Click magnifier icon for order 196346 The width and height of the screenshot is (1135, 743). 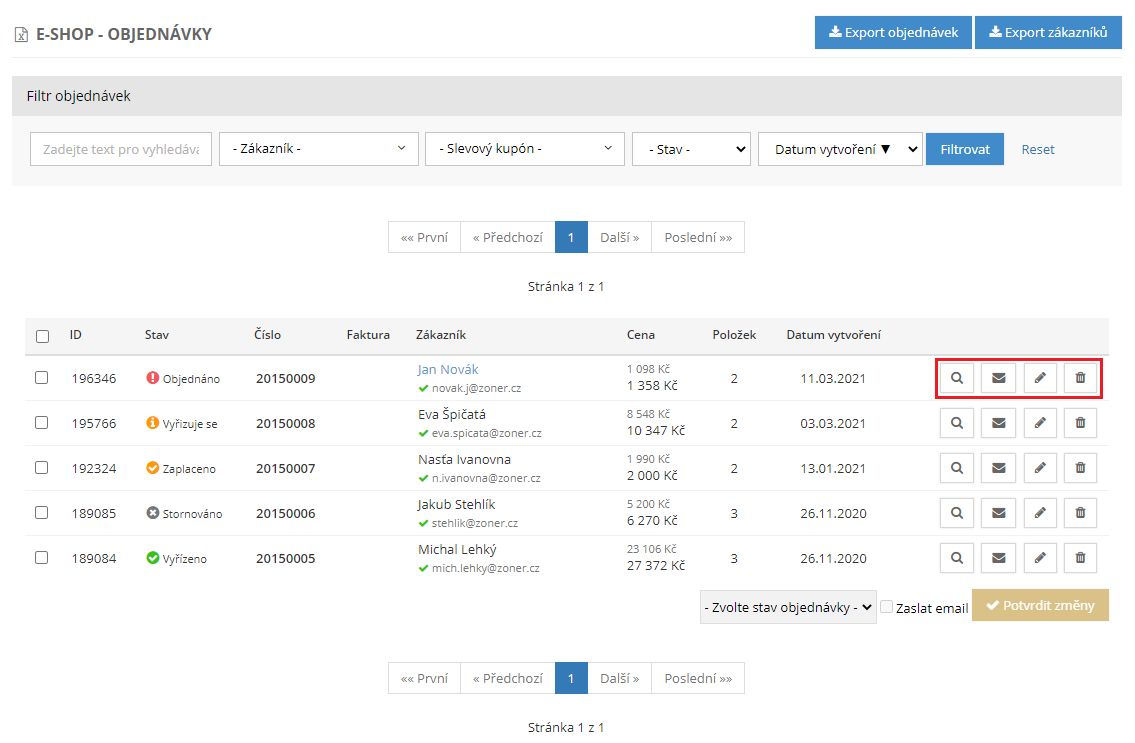[x=957, y=378]
